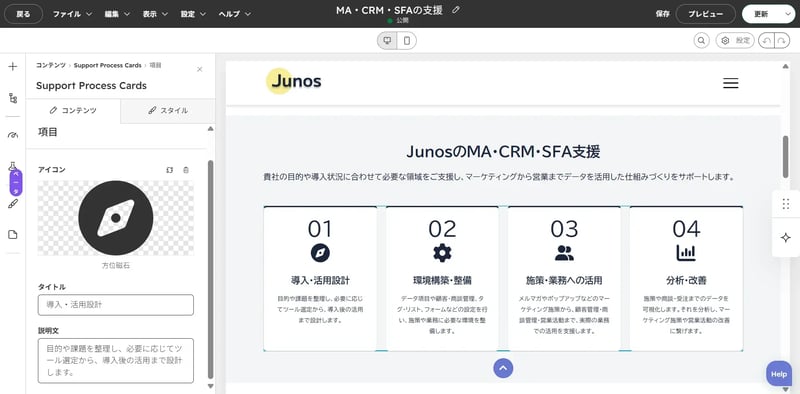Image resolution: width=800 pixels, height=394 pixels.
Task: Replace the compass icon image
Action: (x=169, y=170)
